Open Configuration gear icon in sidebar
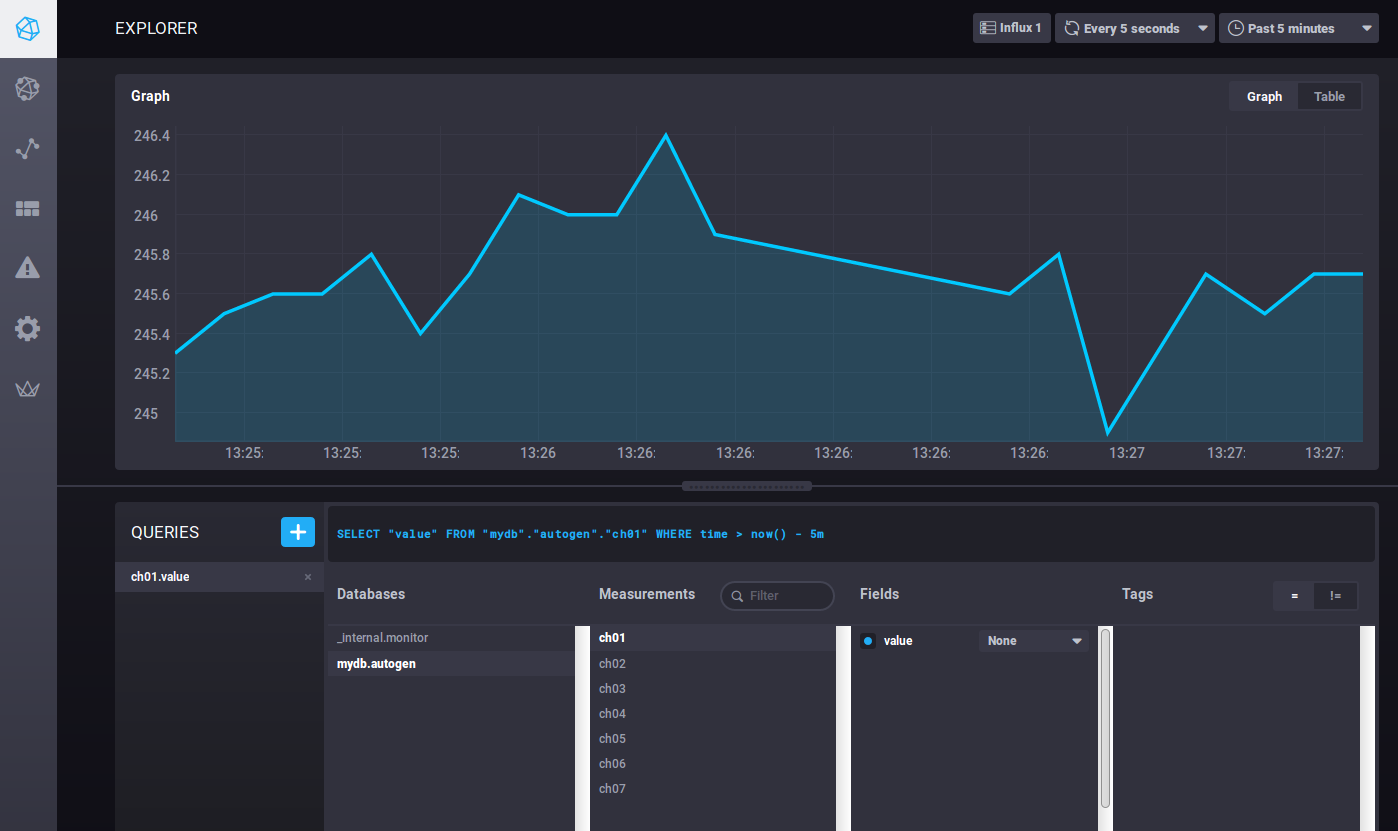1398x831 pixels. click(x=28, y=328)
